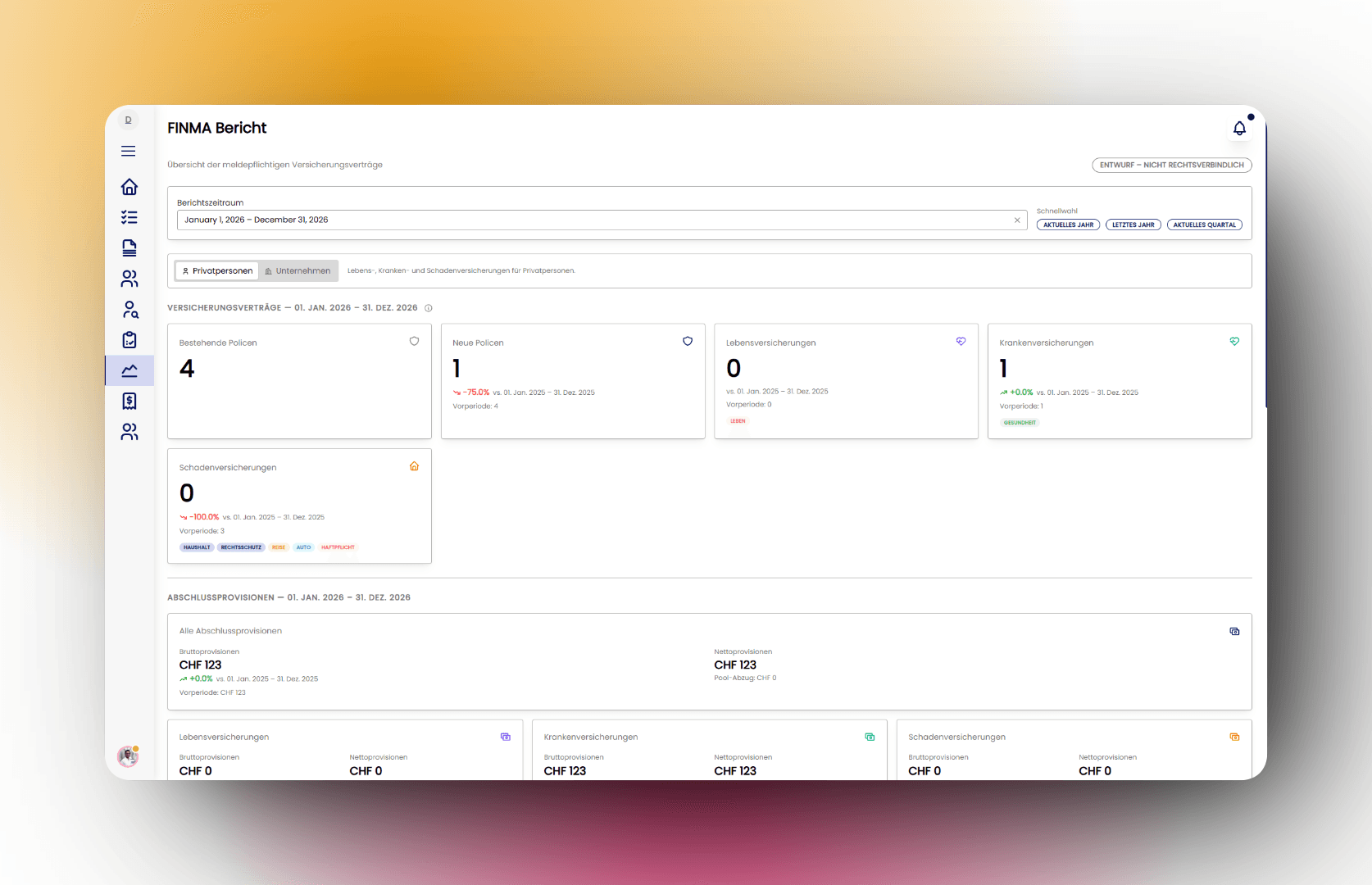The height and width of the screenshot is (885, 1372).
Task: Click the RECHTSSCHUTZ tag
Action: [x=241, y=547]
